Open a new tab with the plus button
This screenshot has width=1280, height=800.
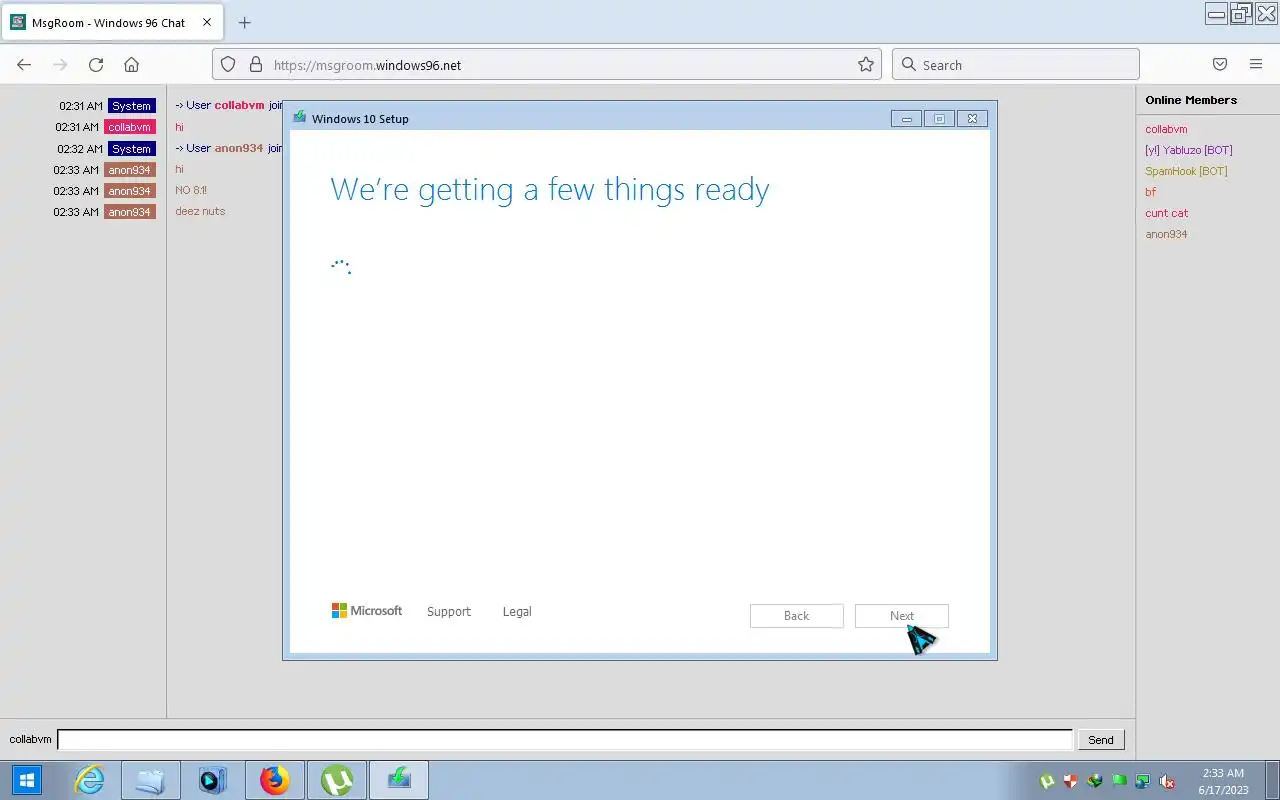[x=244, y=23]
